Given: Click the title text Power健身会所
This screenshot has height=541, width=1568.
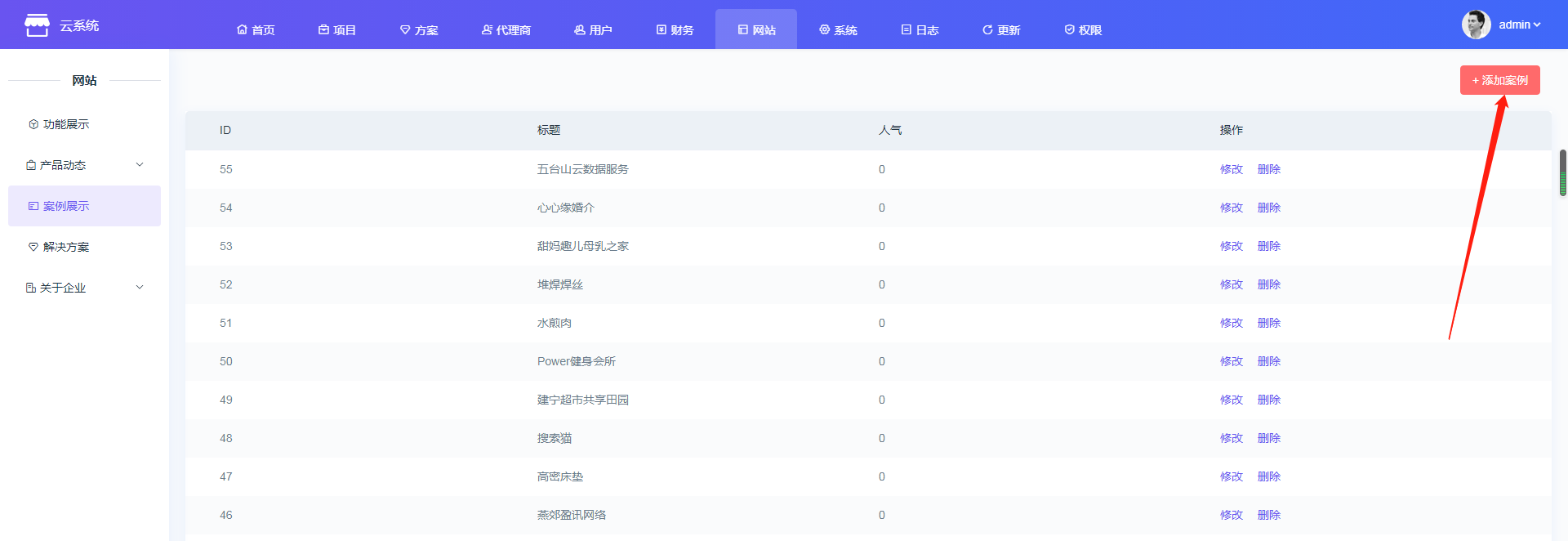Looking at the screenshot, I should pyautogui.click(x=577, y=361).
